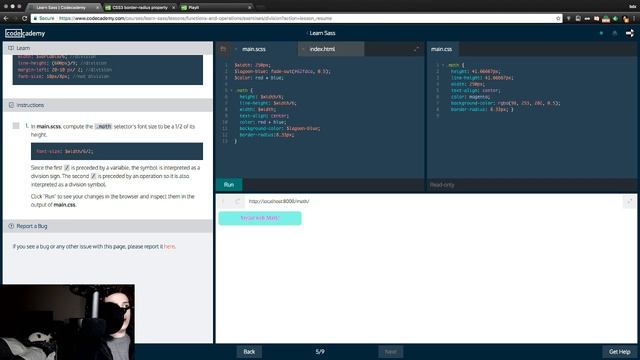Screen dimensions: 640x360
Task: Switch to the main.scss editor tab
Action: 254,49
